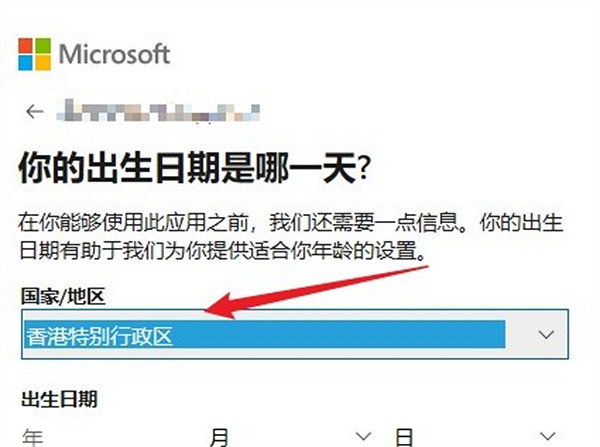Click the yellow square of Microsoft logo
600x447 pixels.
pos(43,63)
